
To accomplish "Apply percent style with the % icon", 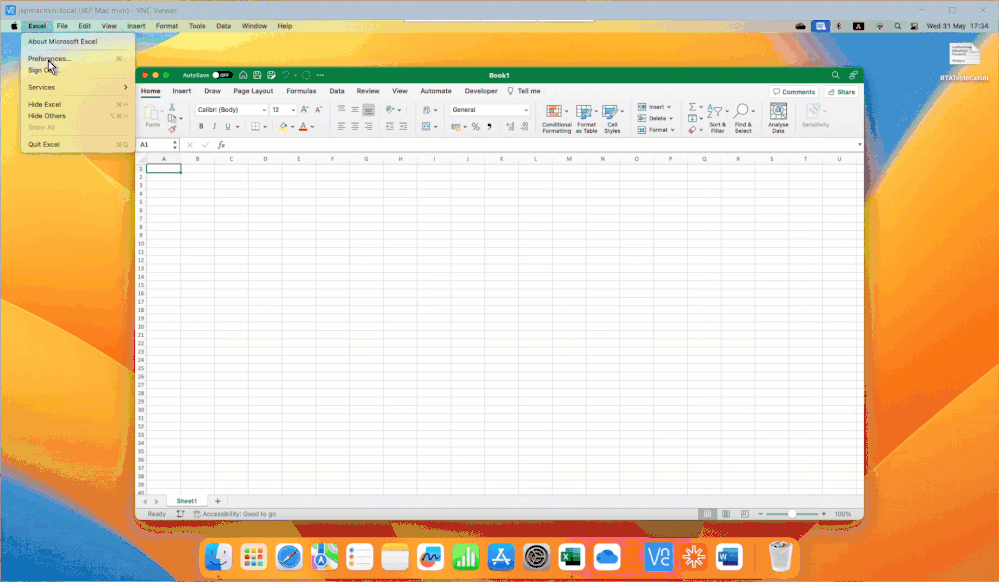I will (475, 127).
